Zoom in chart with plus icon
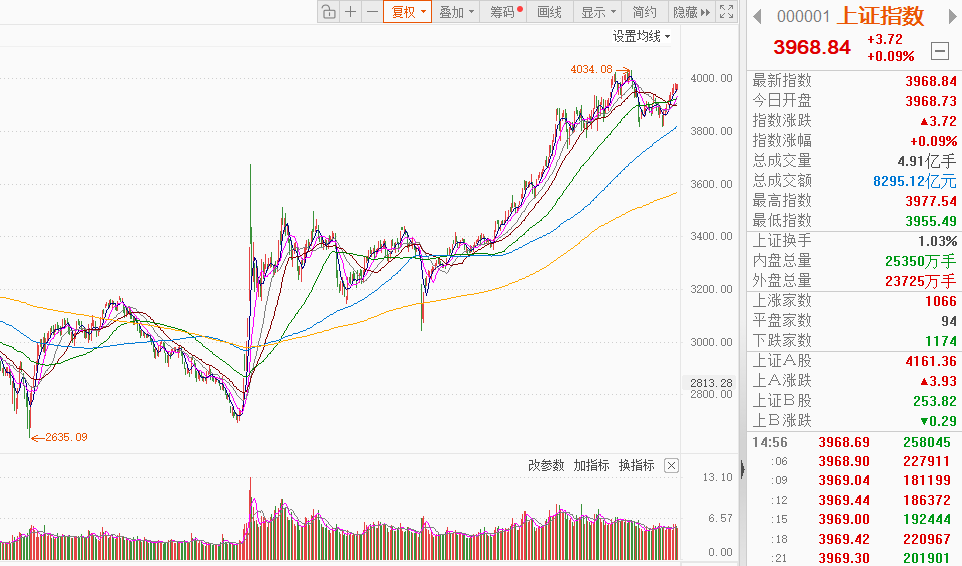Screen dimensions: 962x566 tap(350, 12)
